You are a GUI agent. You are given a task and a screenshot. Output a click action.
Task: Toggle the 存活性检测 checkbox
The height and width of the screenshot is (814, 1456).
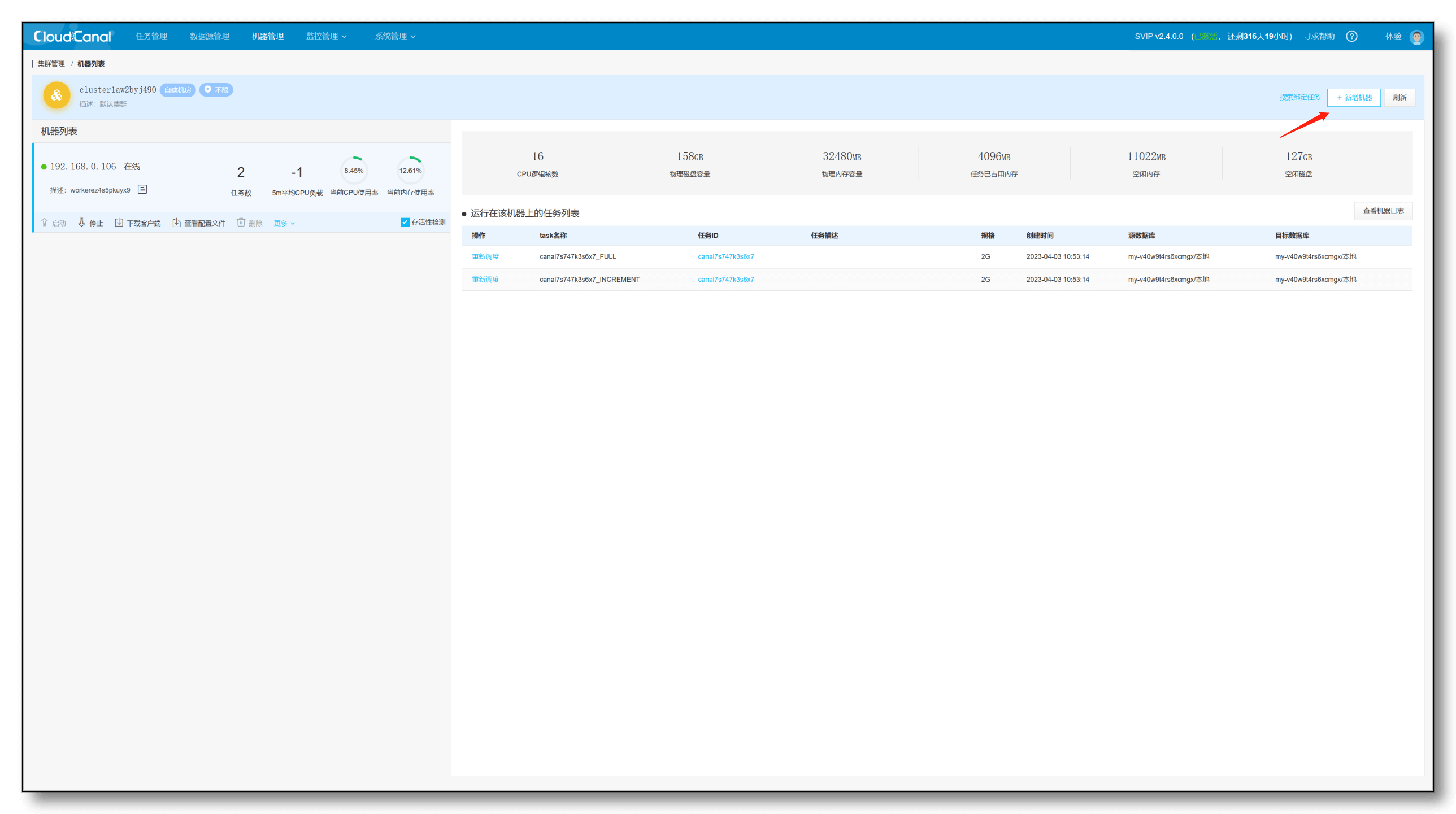coord(405,222)
